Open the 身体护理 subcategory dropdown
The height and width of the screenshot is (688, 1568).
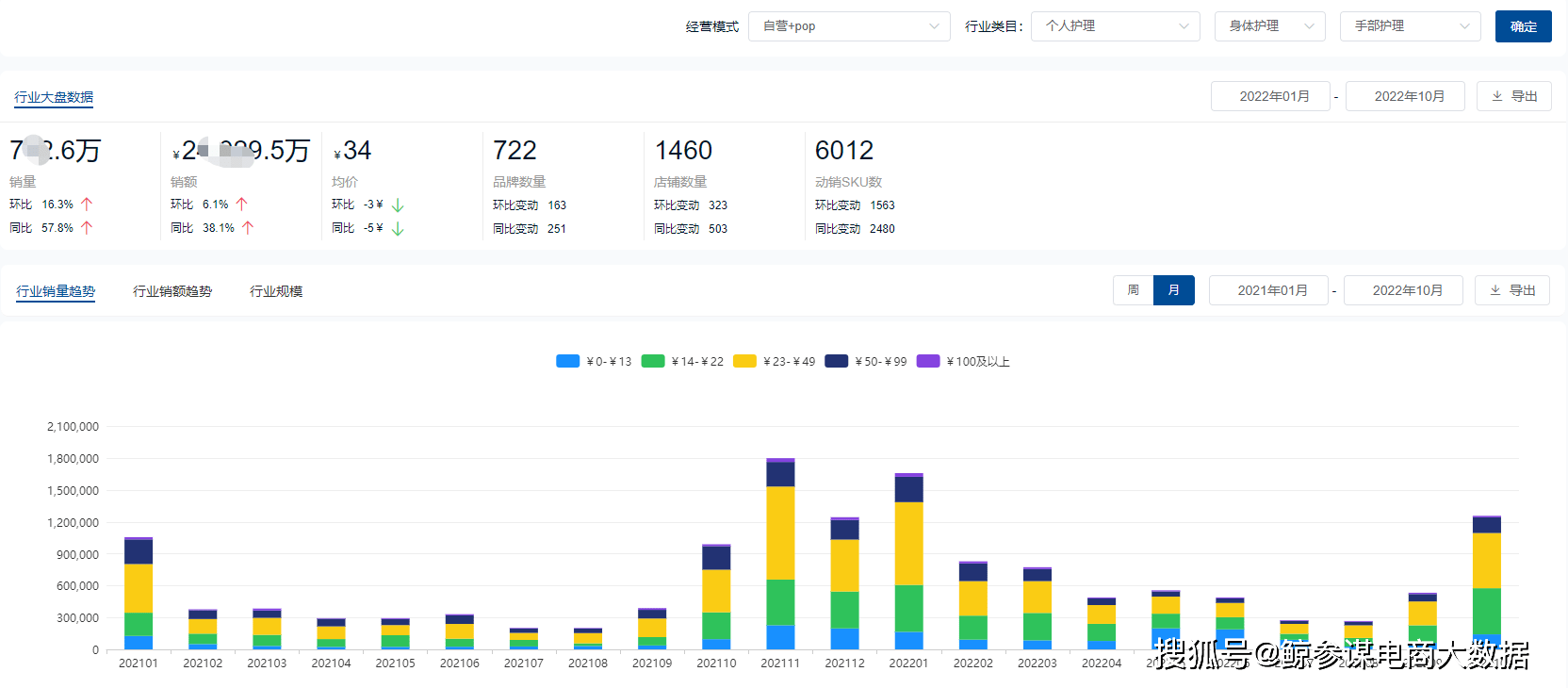[1270, 26]
